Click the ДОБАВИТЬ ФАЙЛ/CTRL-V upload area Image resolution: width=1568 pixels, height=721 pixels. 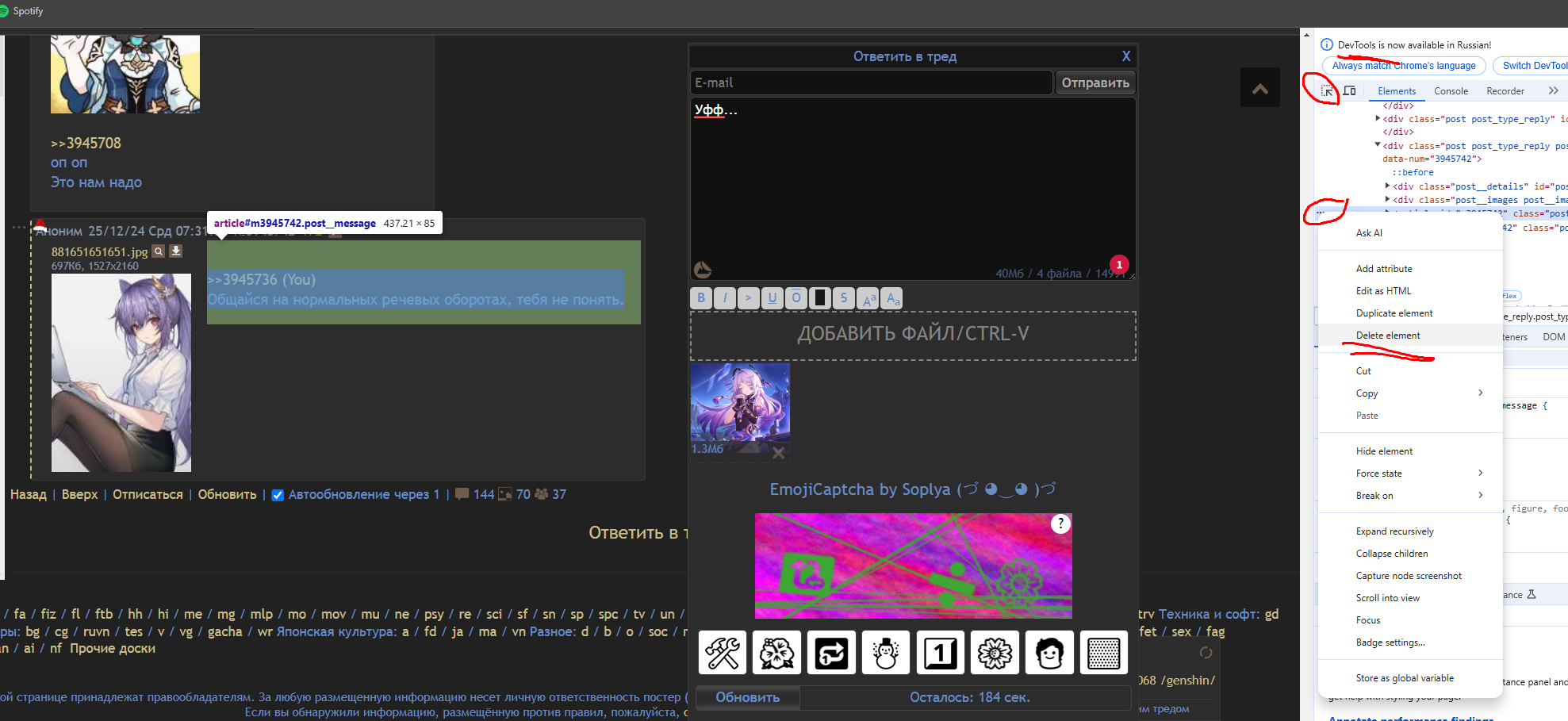913,336
